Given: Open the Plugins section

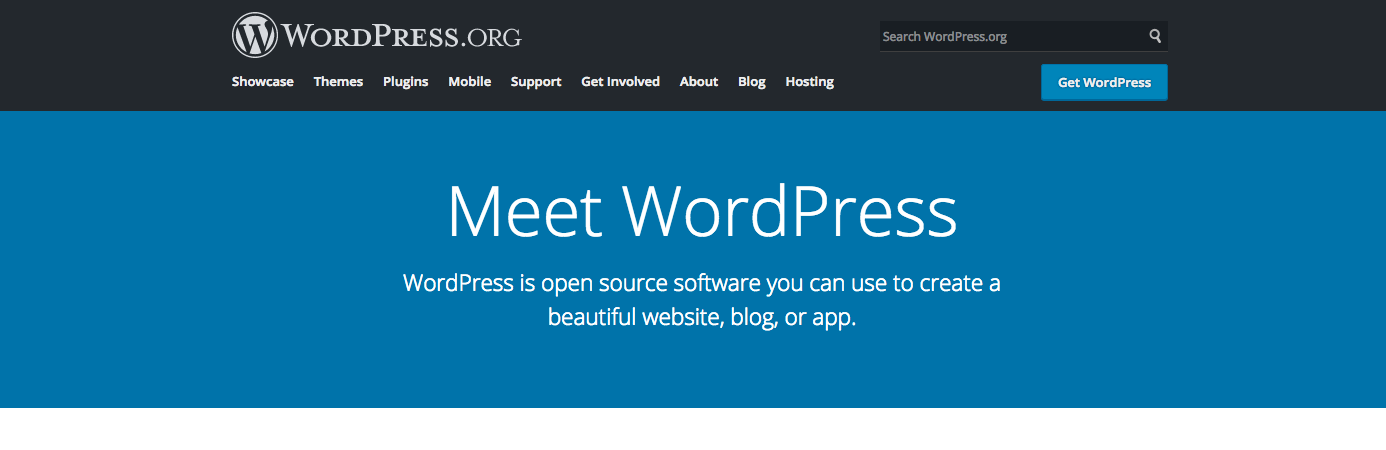Looking at the screenshot, I should pyautogui.click(x=406, y=82).
